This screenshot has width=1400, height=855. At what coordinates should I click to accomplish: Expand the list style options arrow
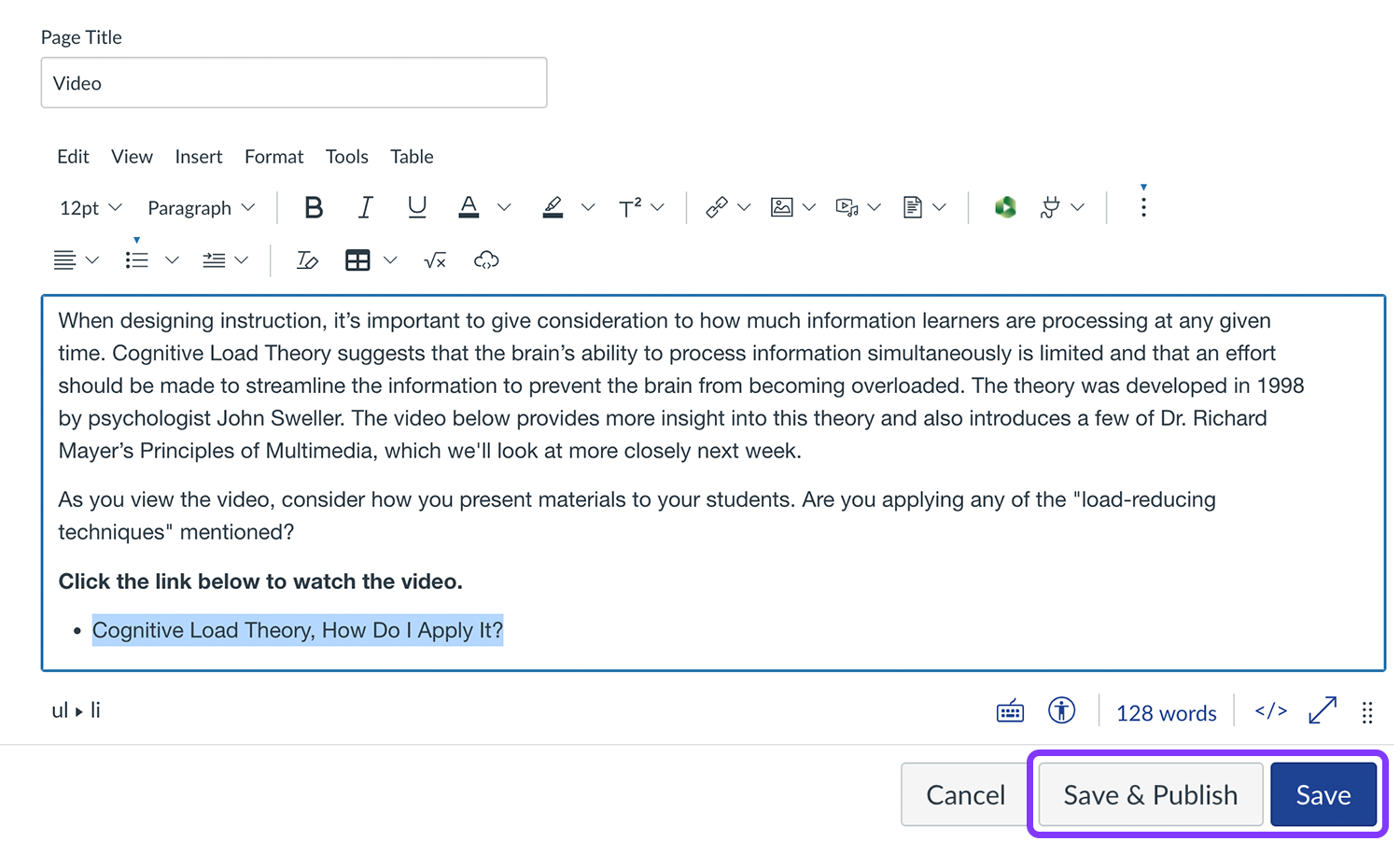[172, 260]
